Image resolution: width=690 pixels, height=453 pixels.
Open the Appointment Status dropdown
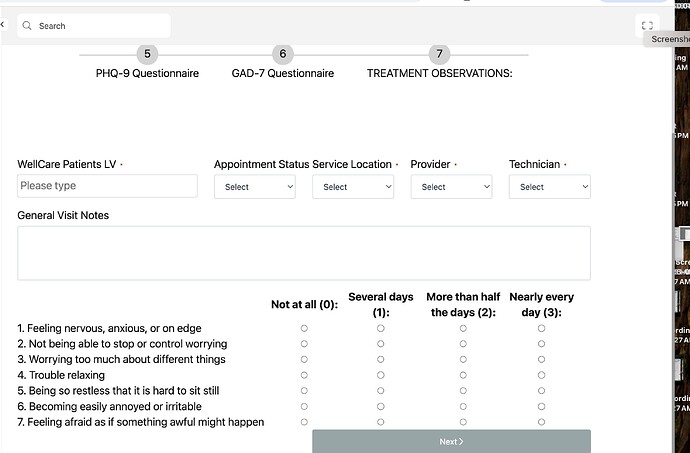[255, 187]
